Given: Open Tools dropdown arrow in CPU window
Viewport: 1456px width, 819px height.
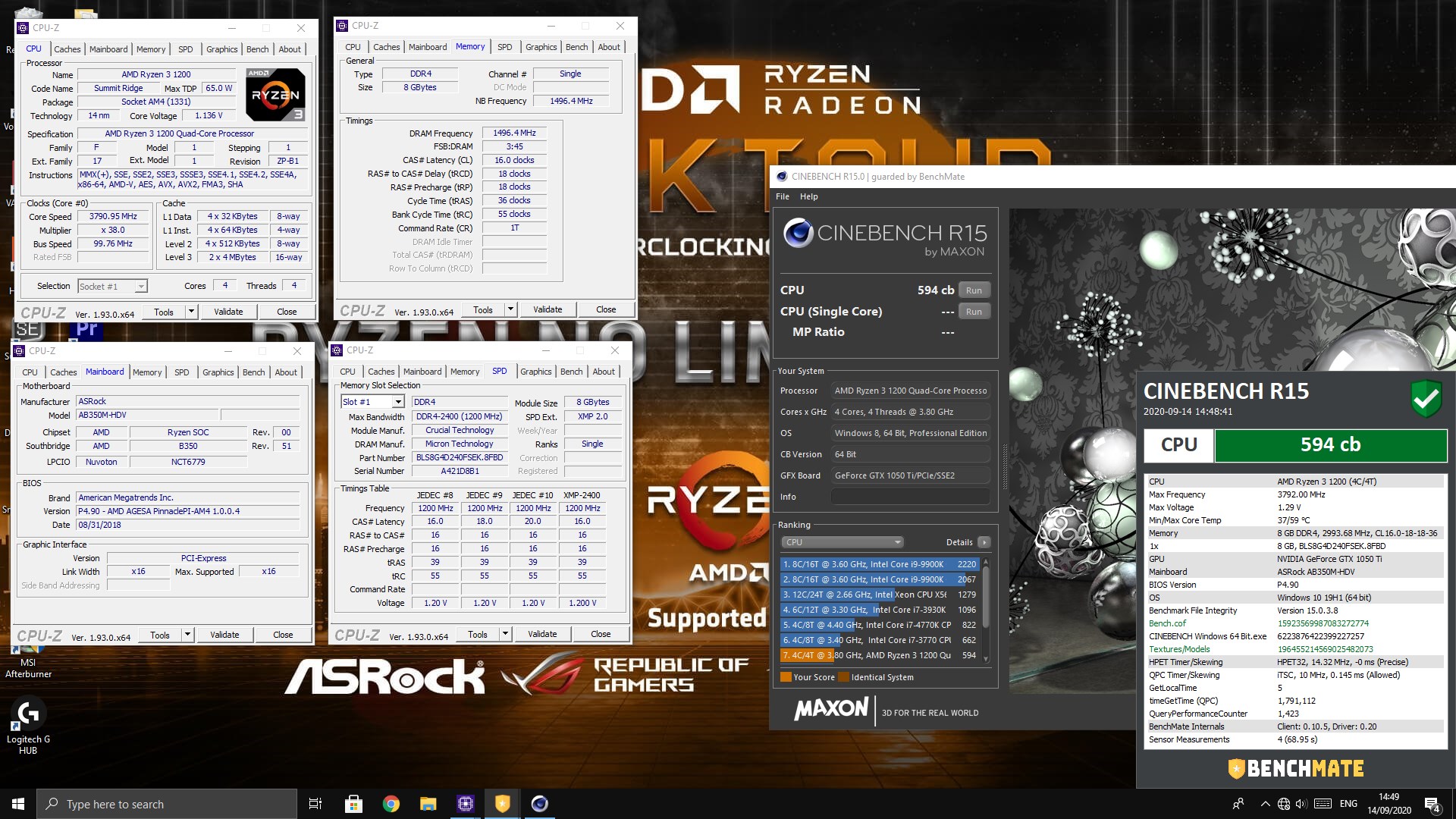Looking at the screenshot, I should (x=191, y=312).
